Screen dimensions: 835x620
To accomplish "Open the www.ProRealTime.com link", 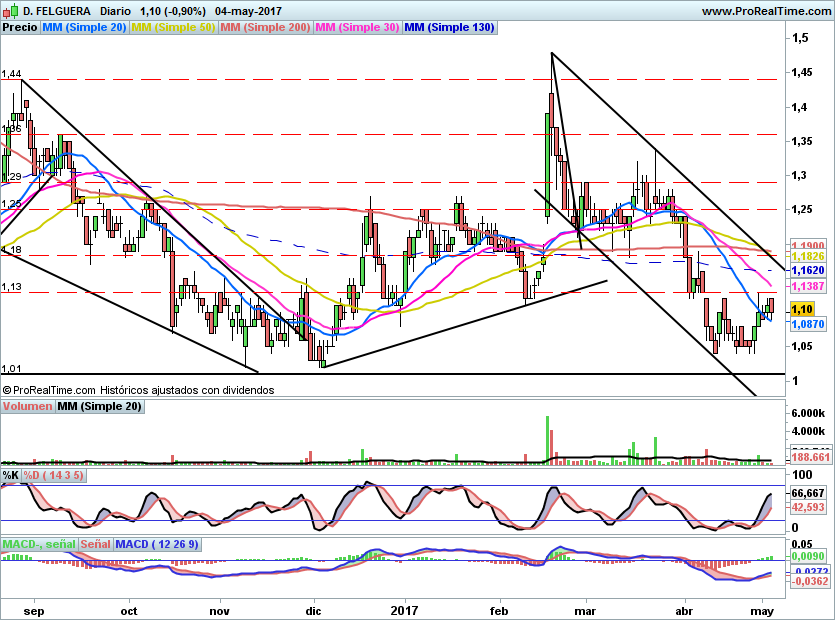I will (765, 11).
